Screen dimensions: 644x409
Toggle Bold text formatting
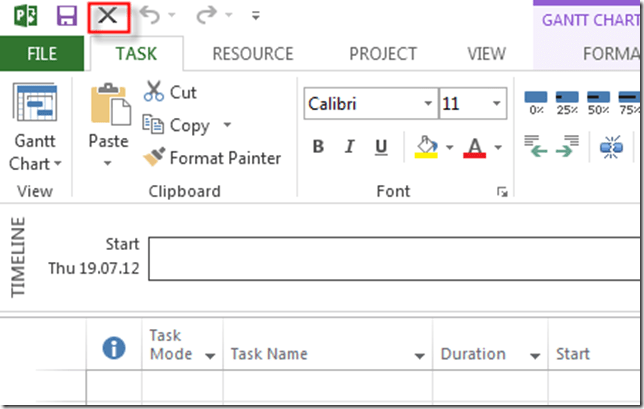click(x=318, y=147)
